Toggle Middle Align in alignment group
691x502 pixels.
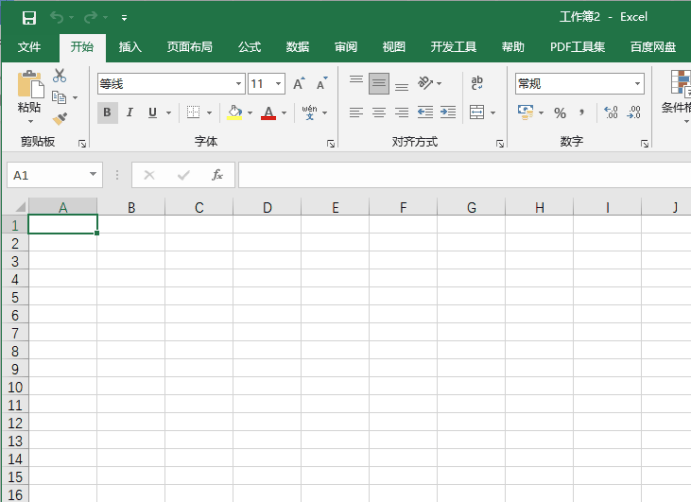pos(379,84)
